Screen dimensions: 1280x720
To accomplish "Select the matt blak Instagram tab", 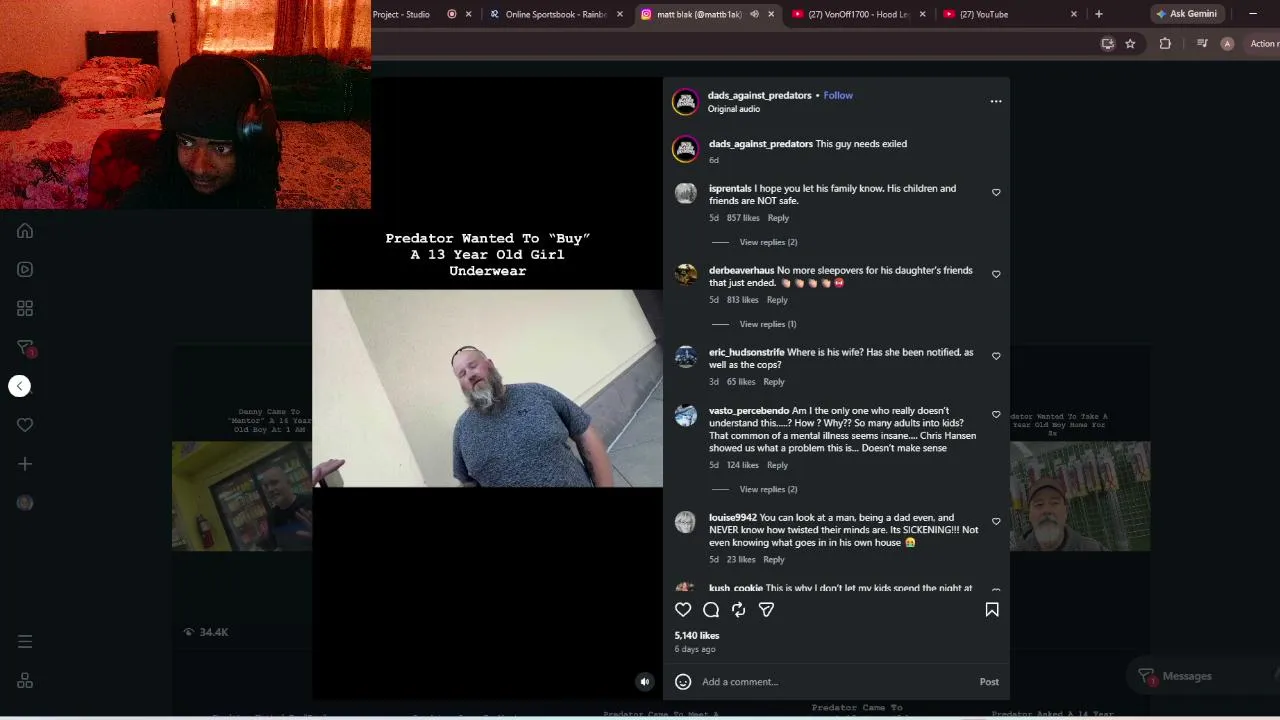I will (x=699, y=14).
